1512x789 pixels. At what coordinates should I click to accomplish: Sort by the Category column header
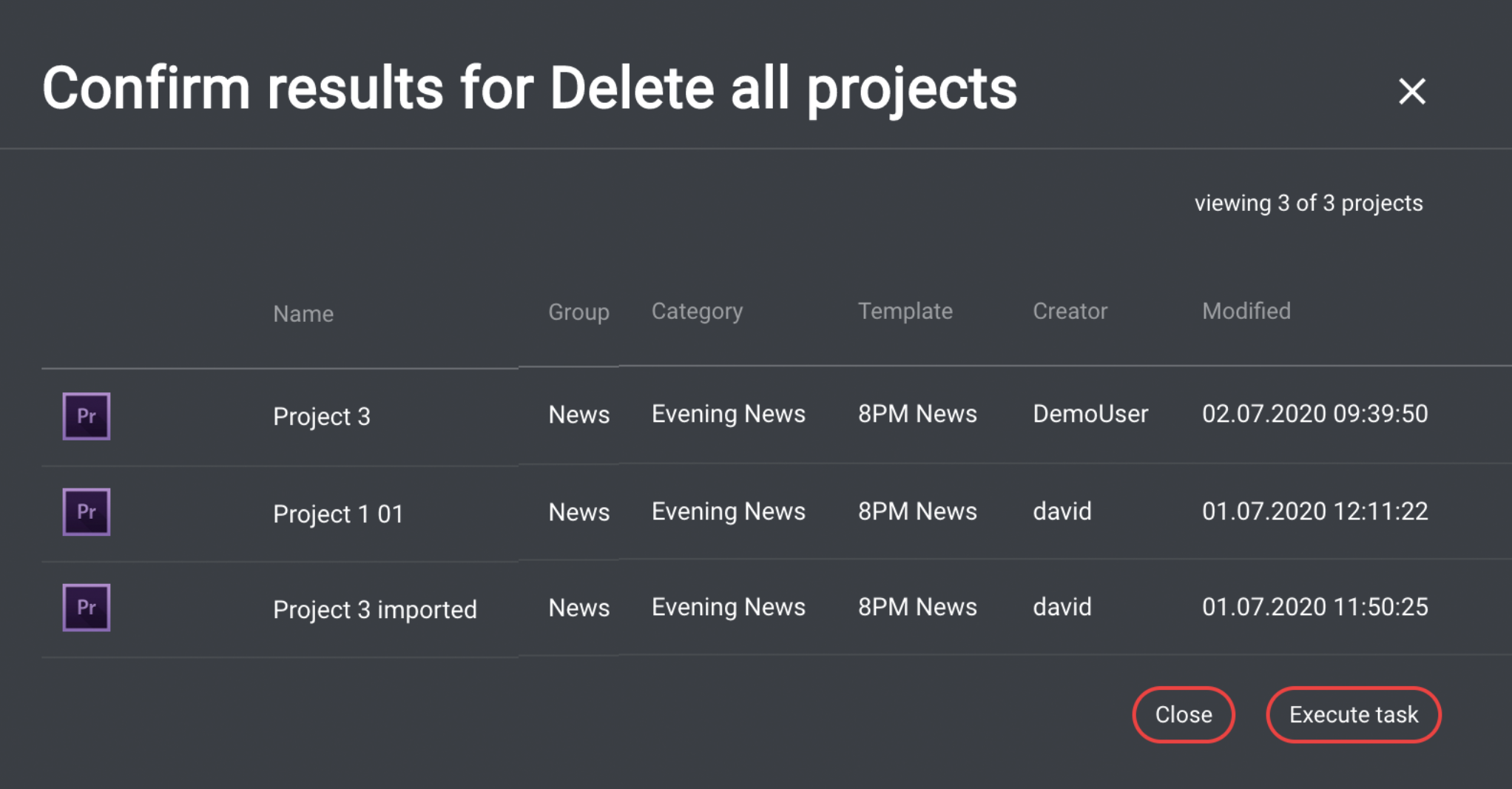coord(697,311)
